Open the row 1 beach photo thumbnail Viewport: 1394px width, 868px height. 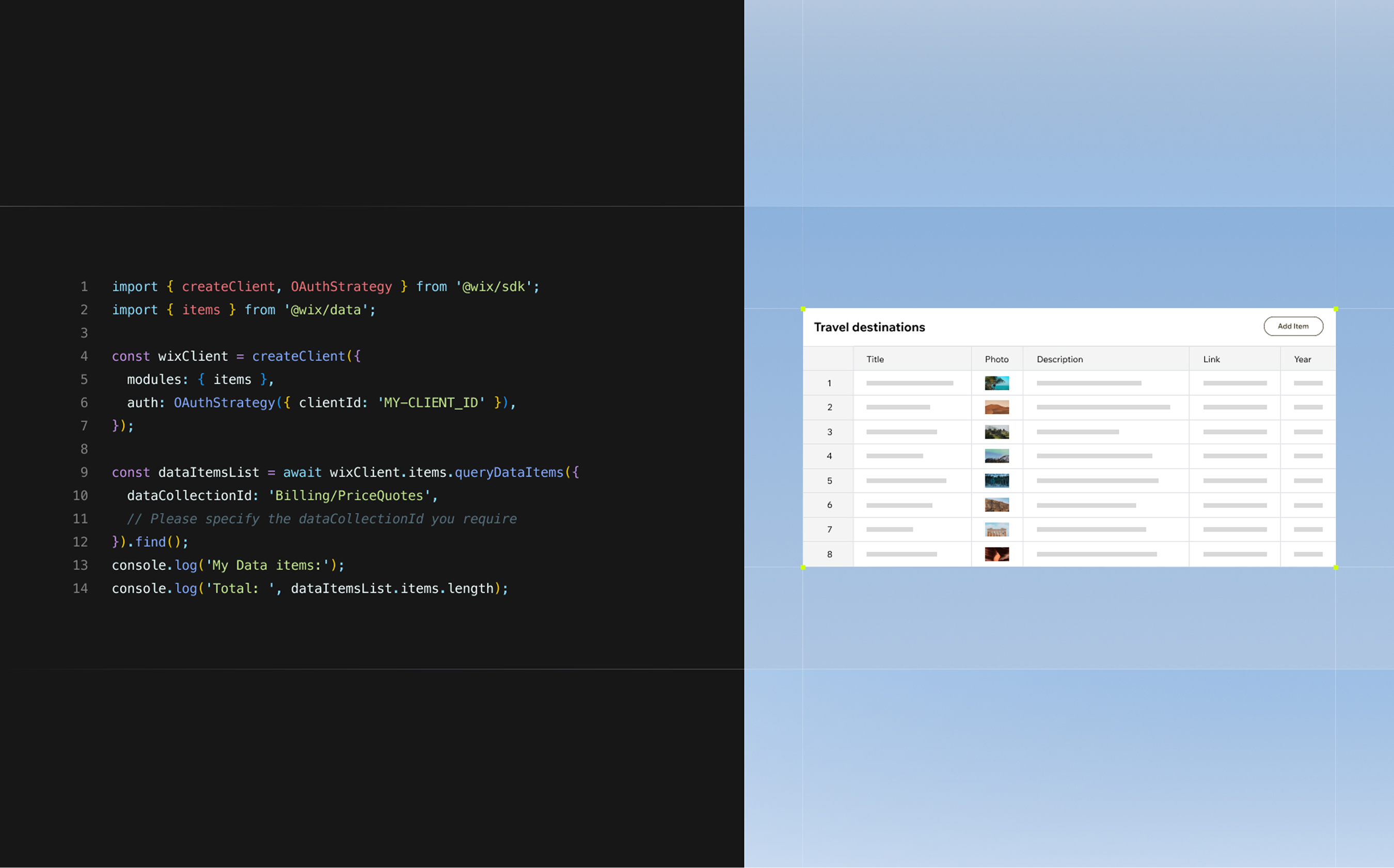click(x=996, y=383)
